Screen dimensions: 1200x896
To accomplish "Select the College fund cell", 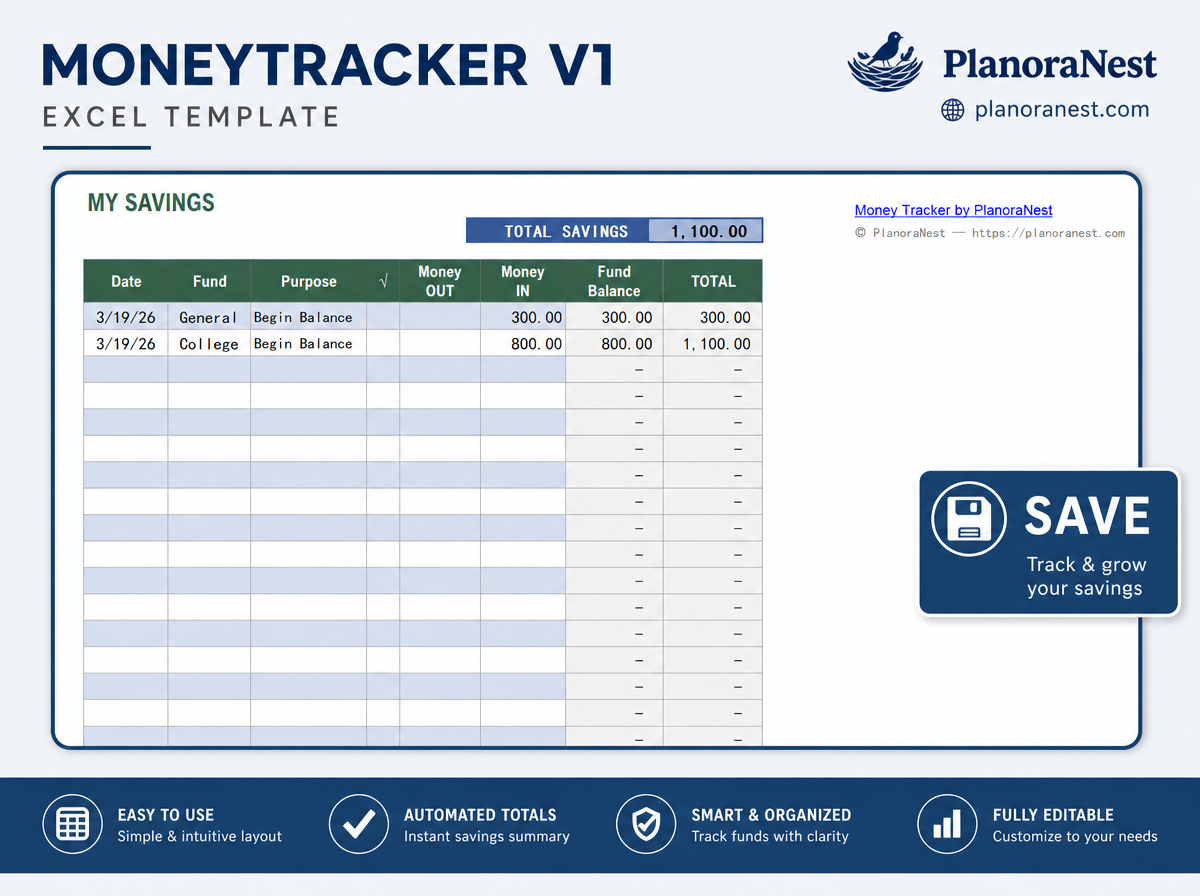I will point(209,343).
